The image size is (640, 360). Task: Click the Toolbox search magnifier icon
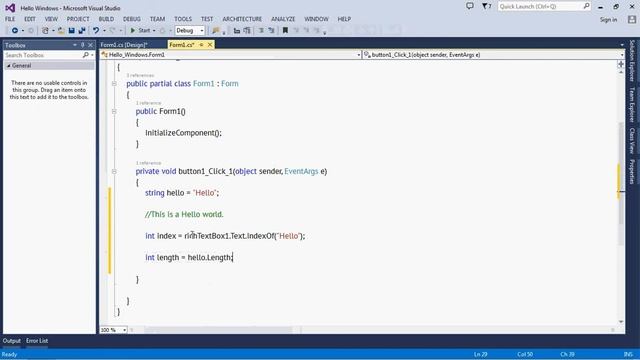coord(85,55)
